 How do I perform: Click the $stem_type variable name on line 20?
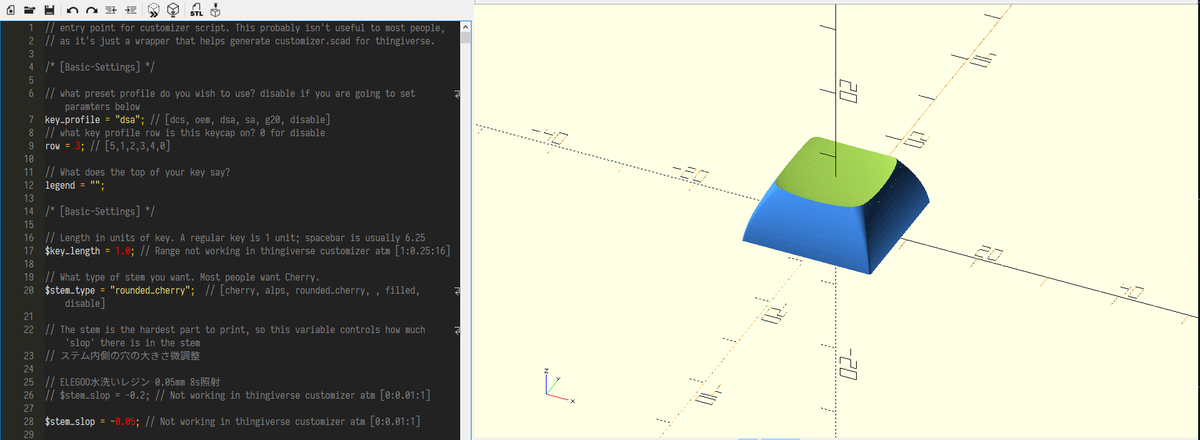pyautogui.click(x=72, y=290)
